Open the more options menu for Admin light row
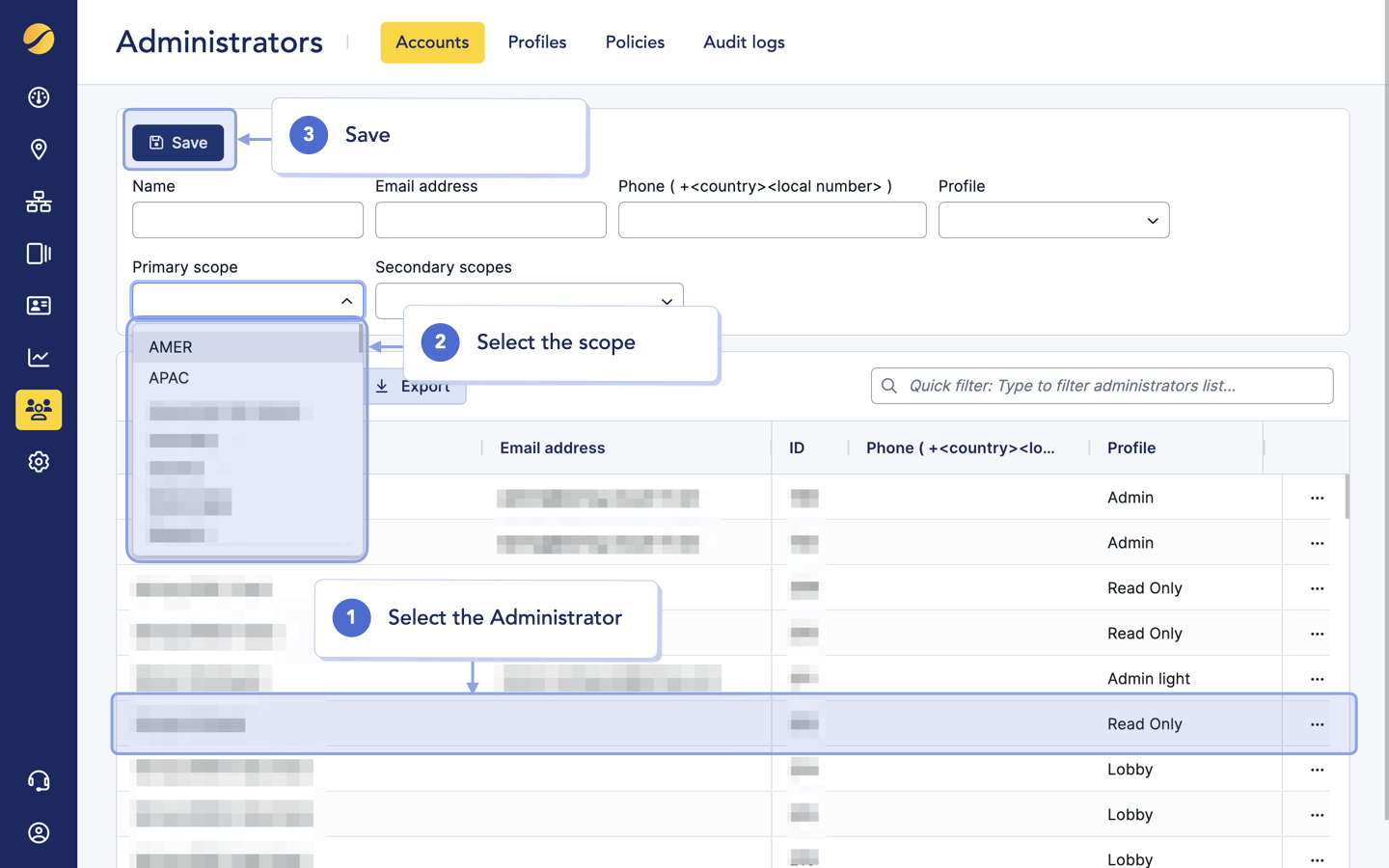This screenshot has height=868, width=1389. 1317,679
